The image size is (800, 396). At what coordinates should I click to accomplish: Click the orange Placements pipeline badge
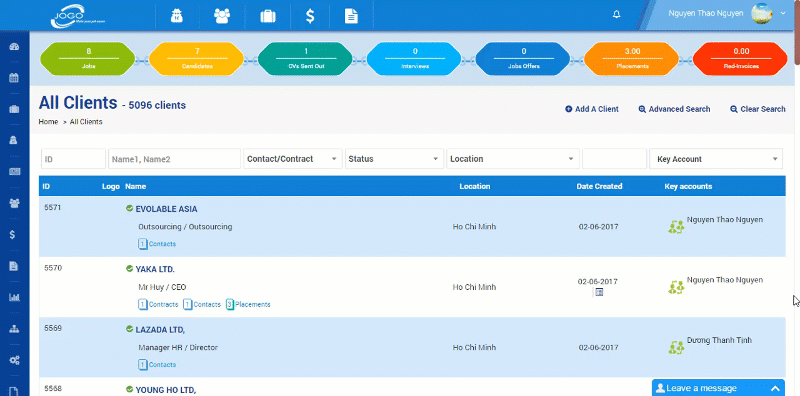(x=632, y=59)
